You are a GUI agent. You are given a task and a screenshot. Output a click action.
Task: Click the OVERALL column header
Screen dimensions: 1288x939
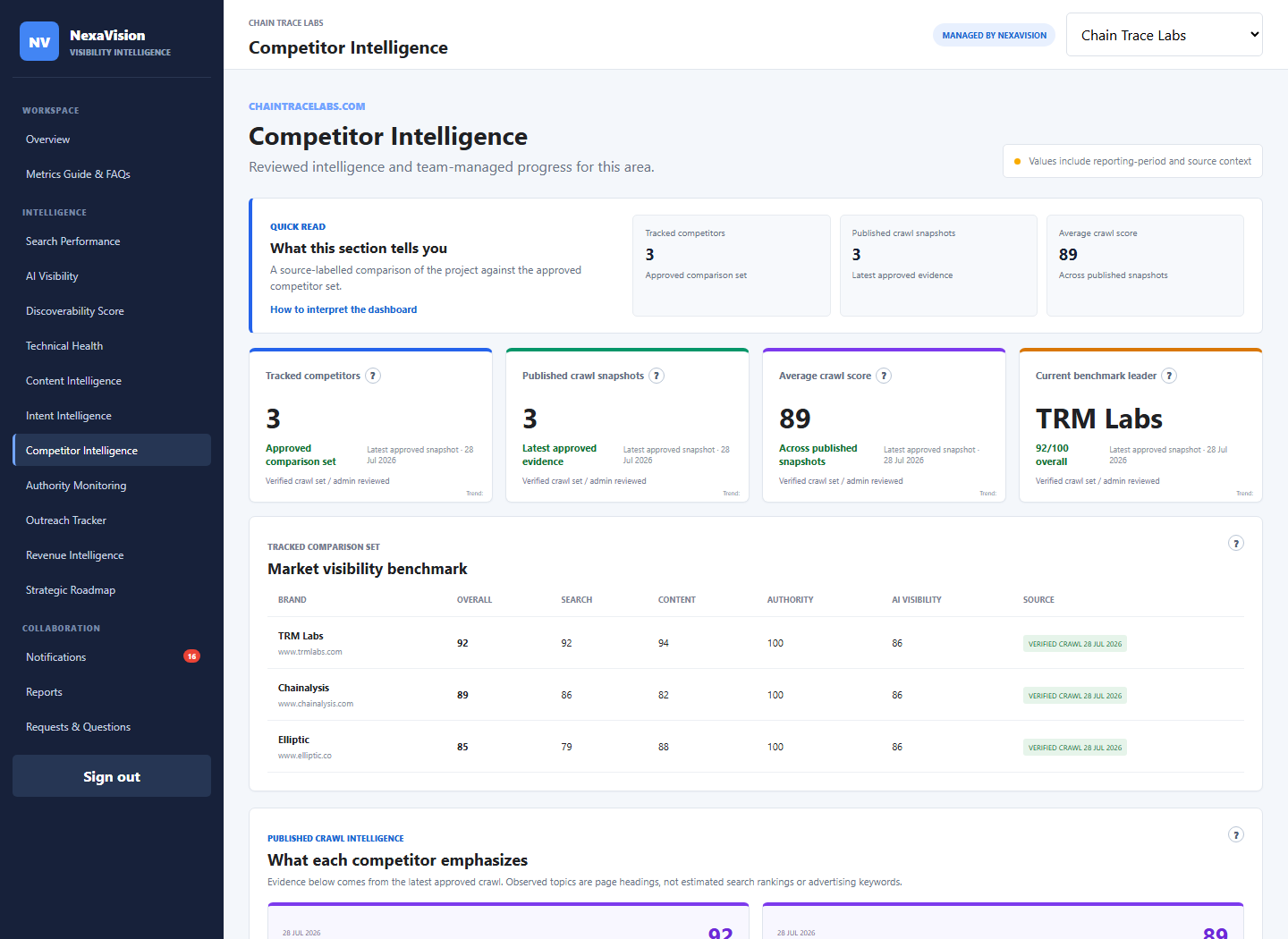pos(474,600)
